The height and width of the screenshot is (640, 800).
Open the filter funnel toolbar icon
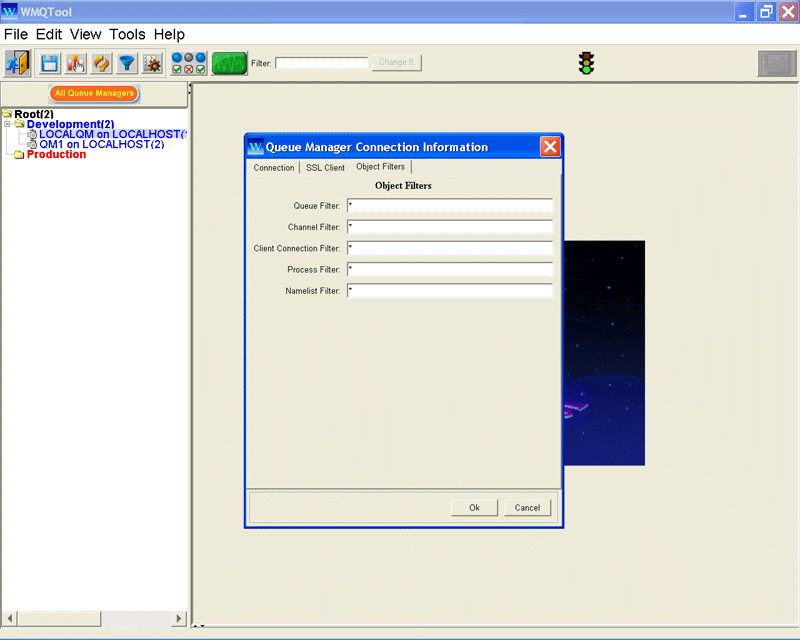pyautogui.click(x=126, y=62)
